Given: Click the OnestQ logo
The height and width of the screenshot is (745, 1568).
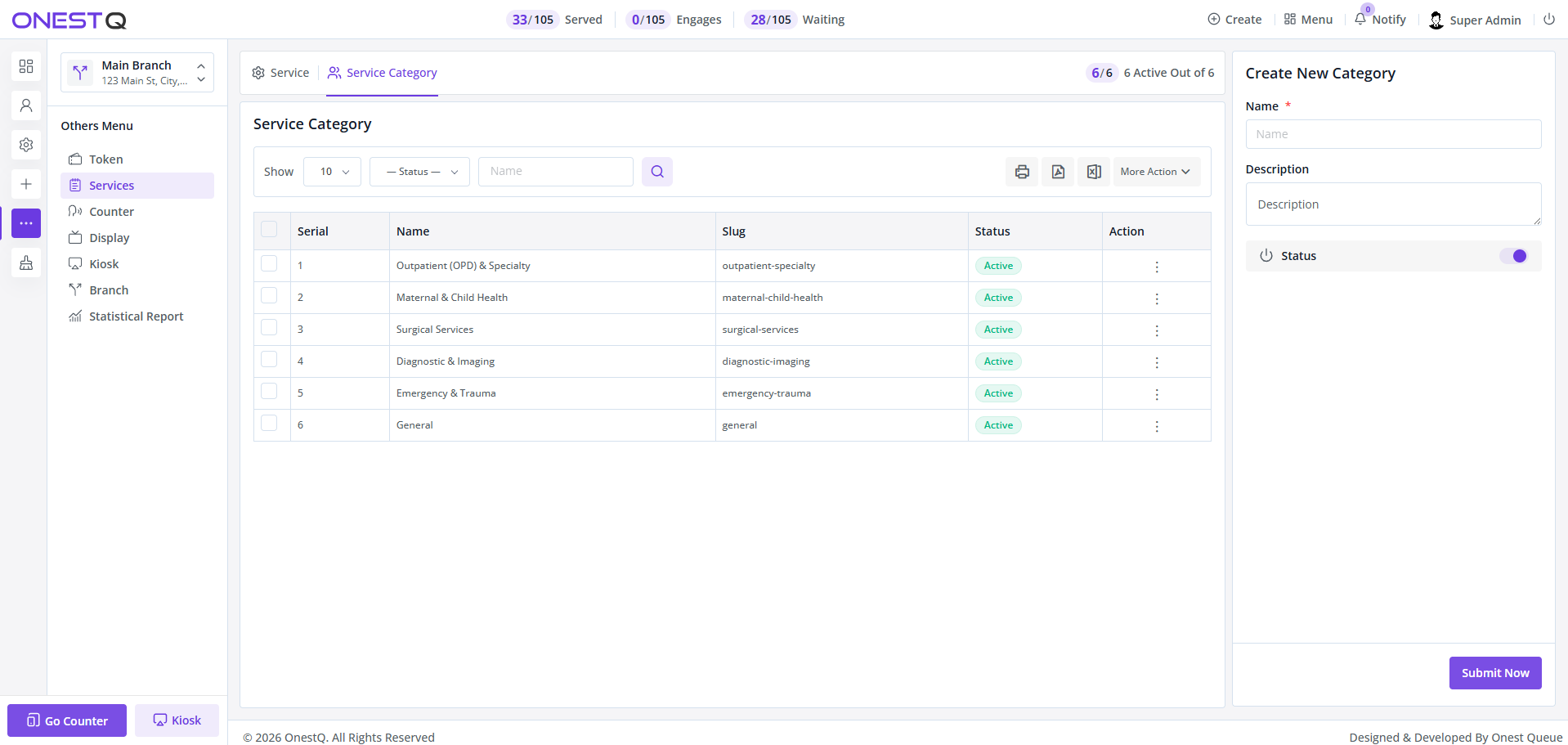Looking at the screenshot, I should (x=69, y=20).
